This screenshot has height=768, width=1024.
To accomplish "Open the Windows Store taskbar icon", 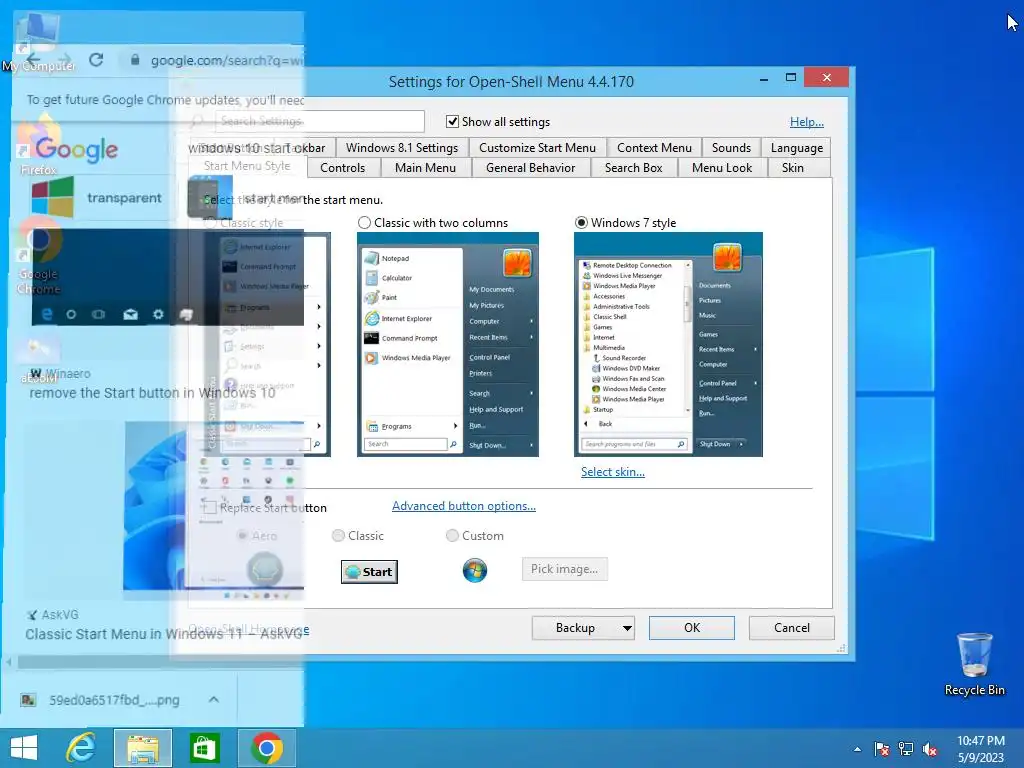I will pyautogui.click(x=204, y=748).
